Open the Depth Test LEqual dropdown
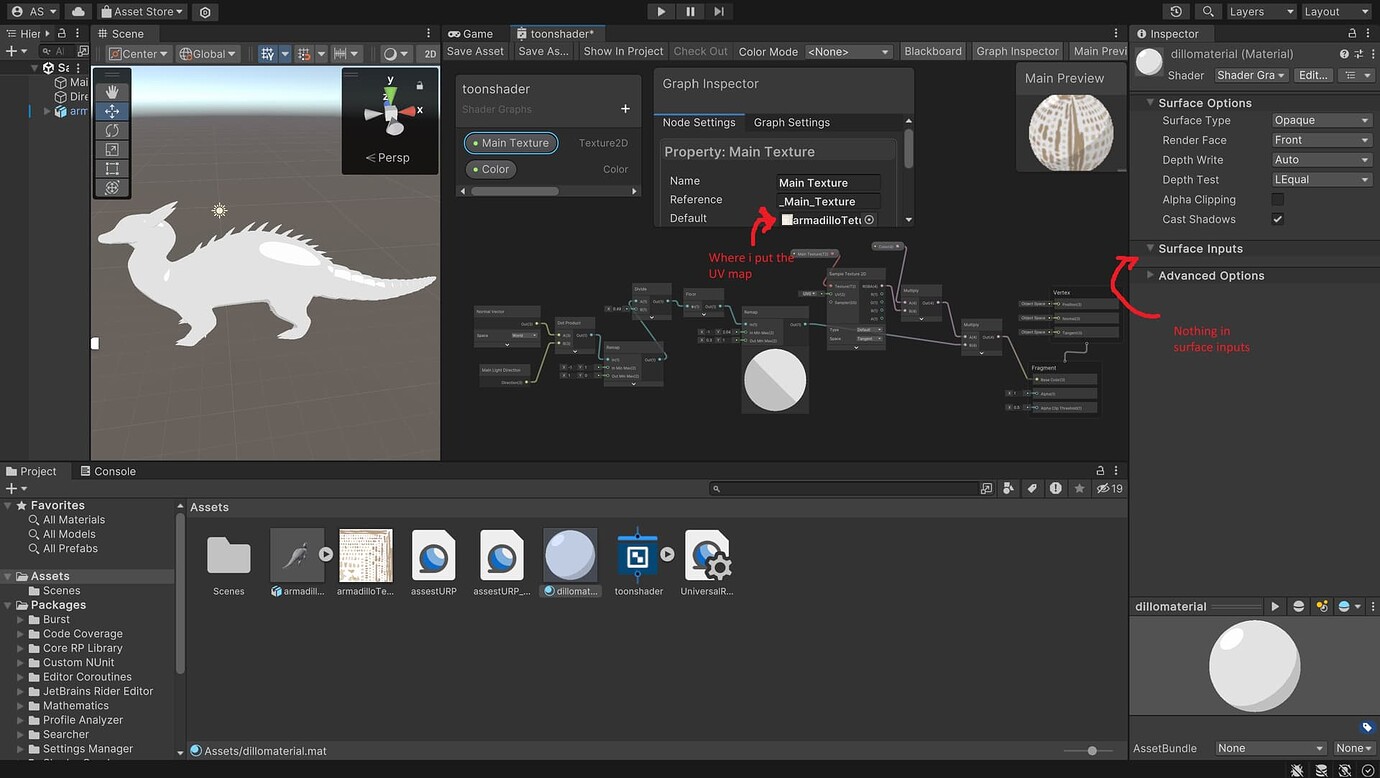This screenshot has height=778, width=1380. (1321, 179)
